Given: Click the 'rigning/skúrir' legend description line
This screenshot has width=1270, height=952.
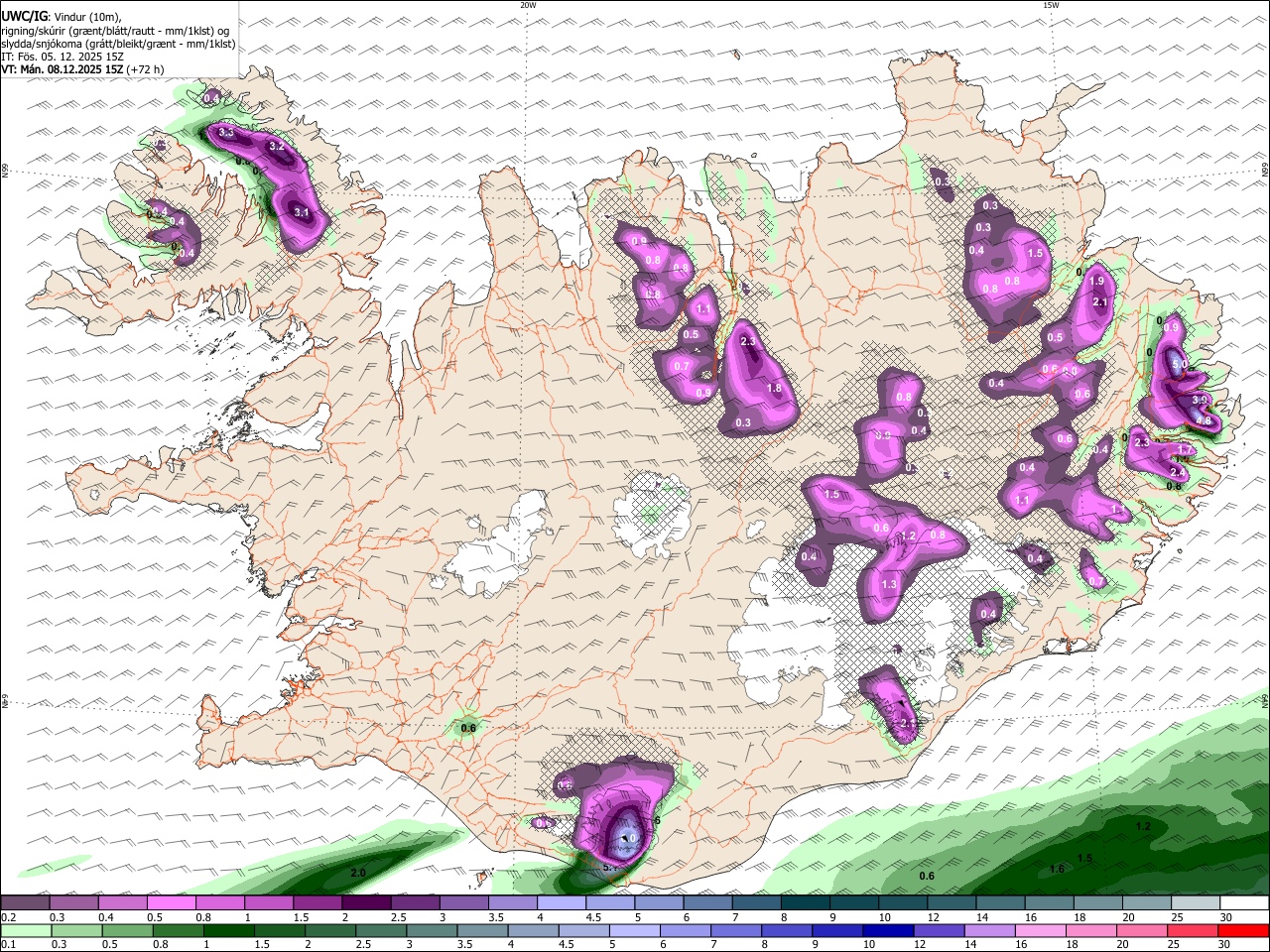Looking at the screenshot, I should coord(115,31).
